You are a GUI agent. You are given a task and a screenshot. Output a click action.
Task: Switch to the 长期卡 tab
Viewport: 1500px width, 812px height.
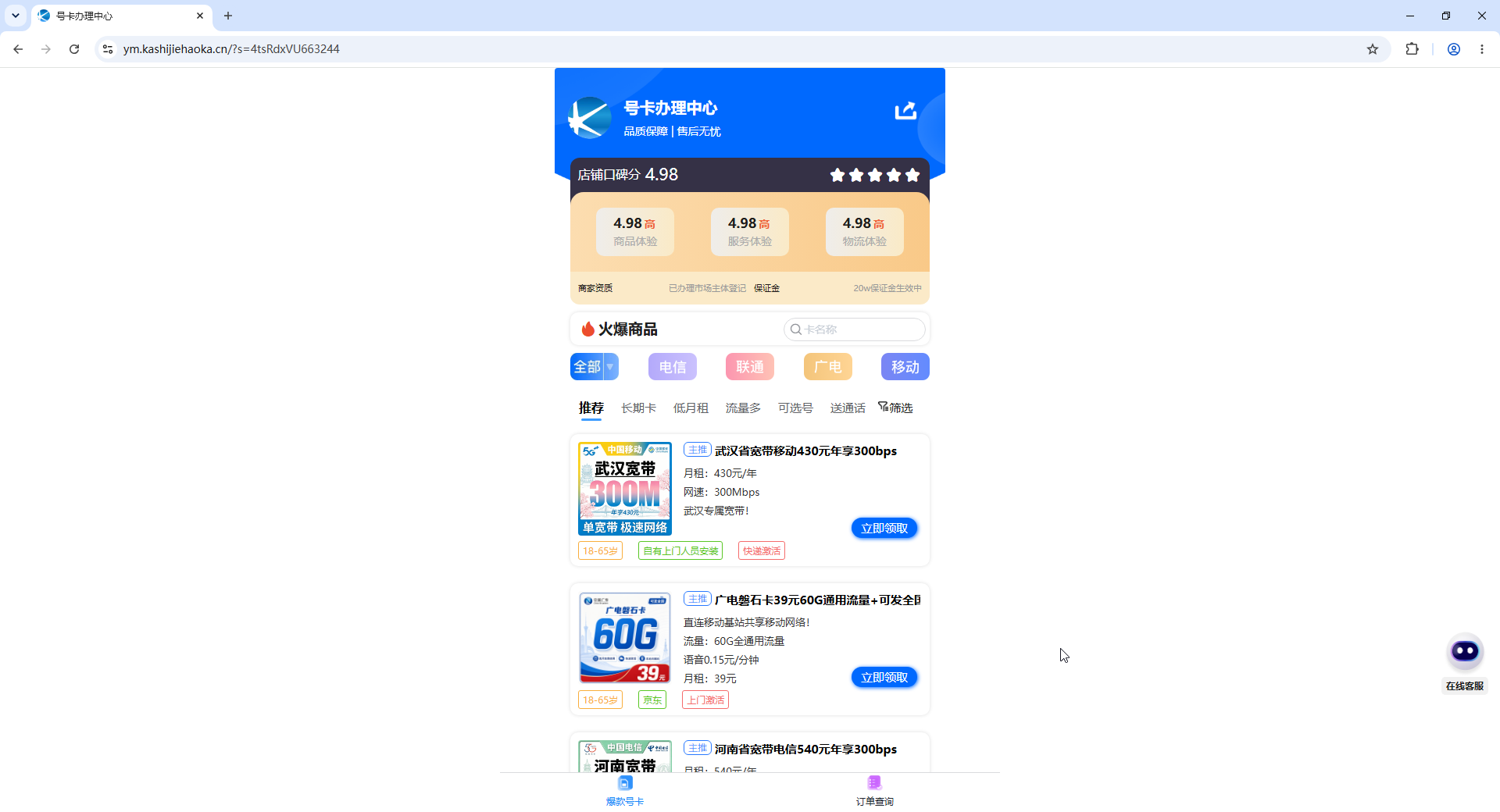tap(638, 408)
